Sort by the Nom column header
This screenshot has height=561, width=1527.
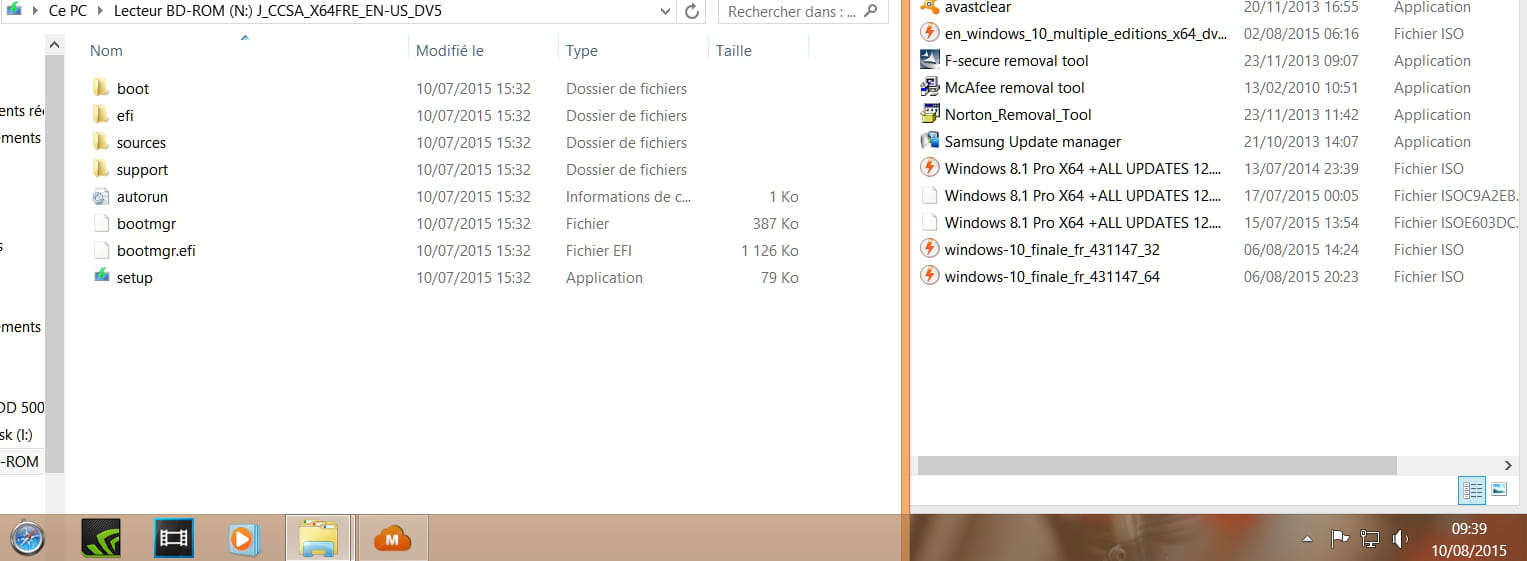(x=106, y=50)
